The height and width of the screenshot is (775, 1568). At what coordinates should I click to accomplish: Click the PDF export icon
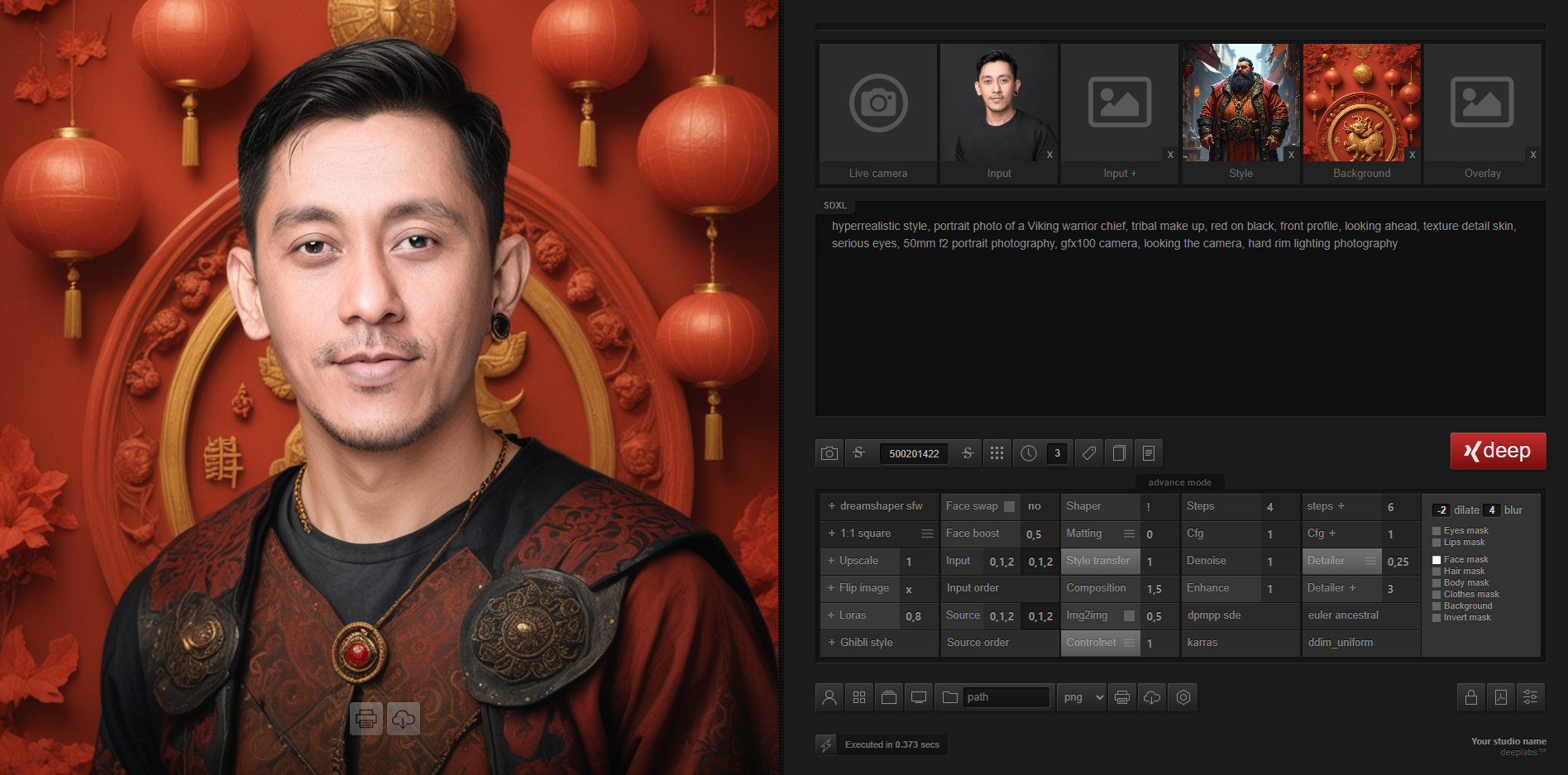[1501, 697]
